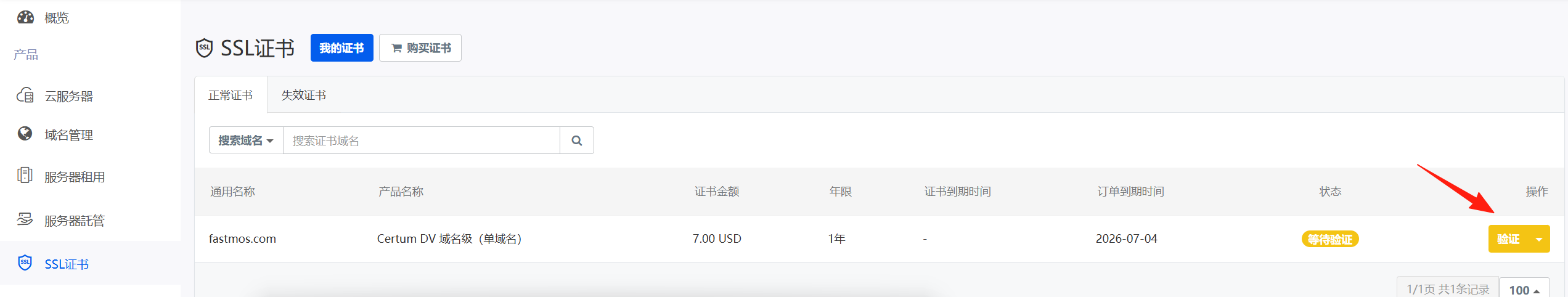Open the 100 per-page size dropdown

[1524, 290]
